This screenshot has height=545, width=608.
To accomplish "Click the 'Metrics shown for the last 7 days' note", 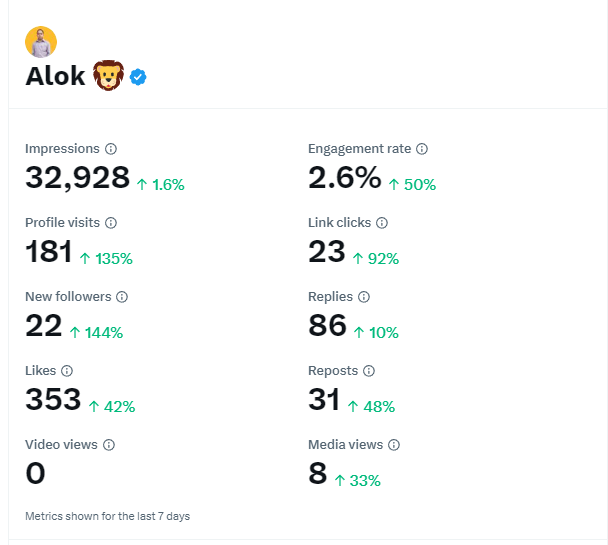I will click(x=107, y=516).
